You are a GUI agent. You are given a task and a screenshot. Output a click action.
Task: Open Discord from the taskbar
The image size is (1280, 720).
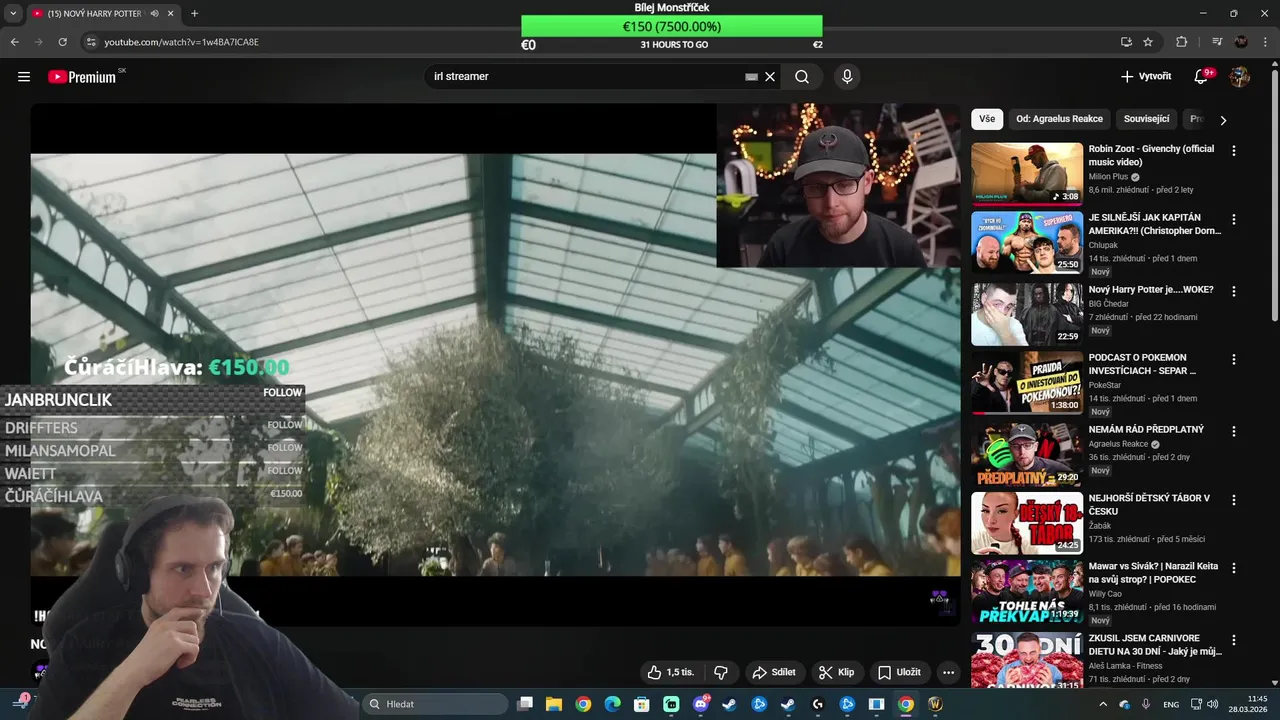click(x=700, y=704)
